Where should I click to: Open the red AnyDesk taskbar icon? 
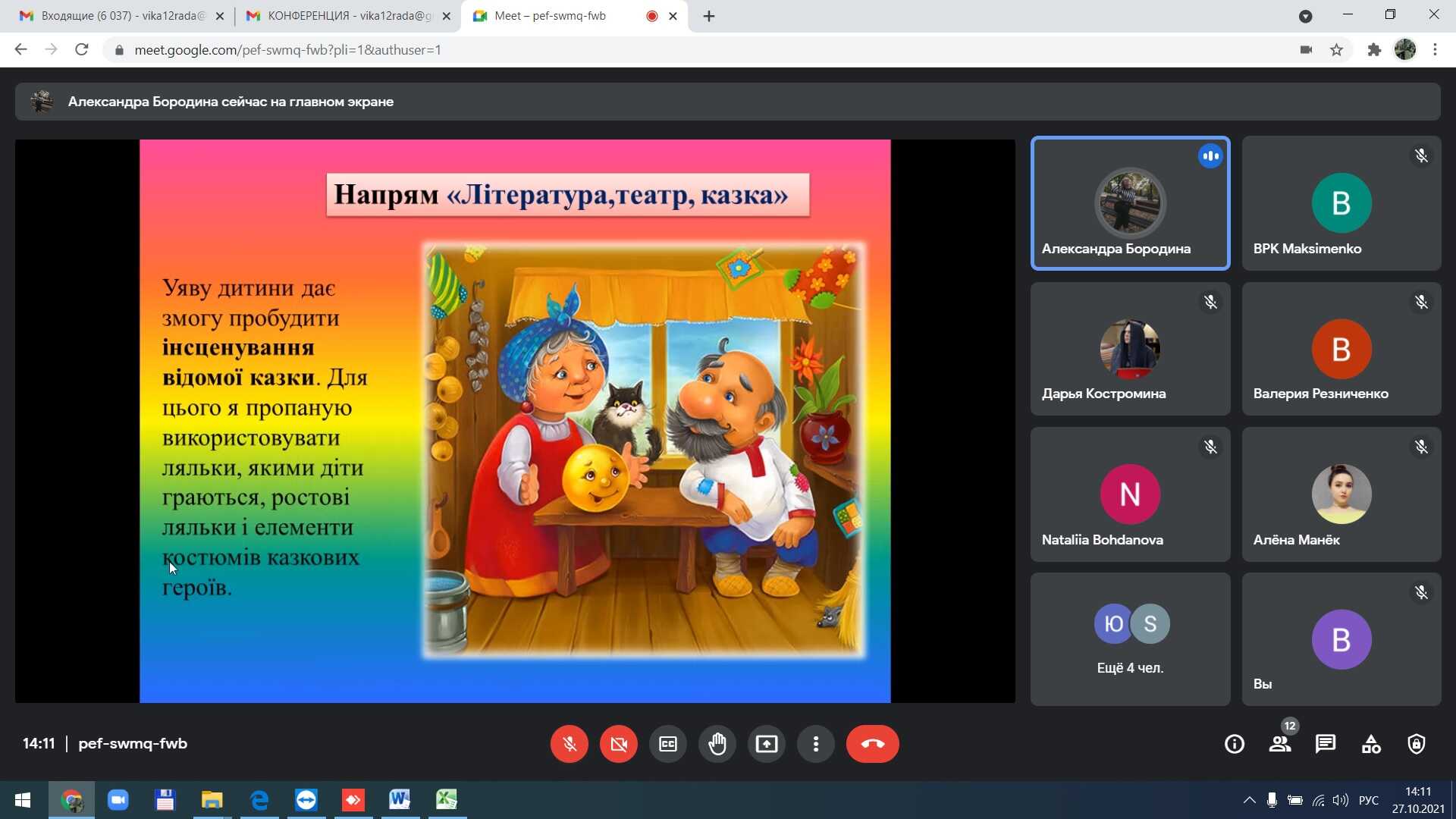[x=353, y=800]
